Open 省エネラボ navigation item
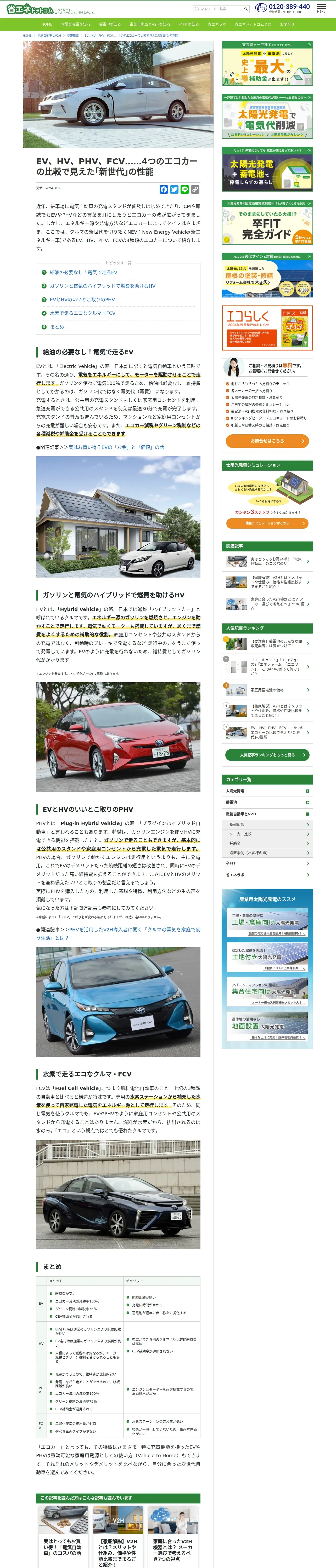This screenshot has width=336, height=1568. (x=217, y=24)
